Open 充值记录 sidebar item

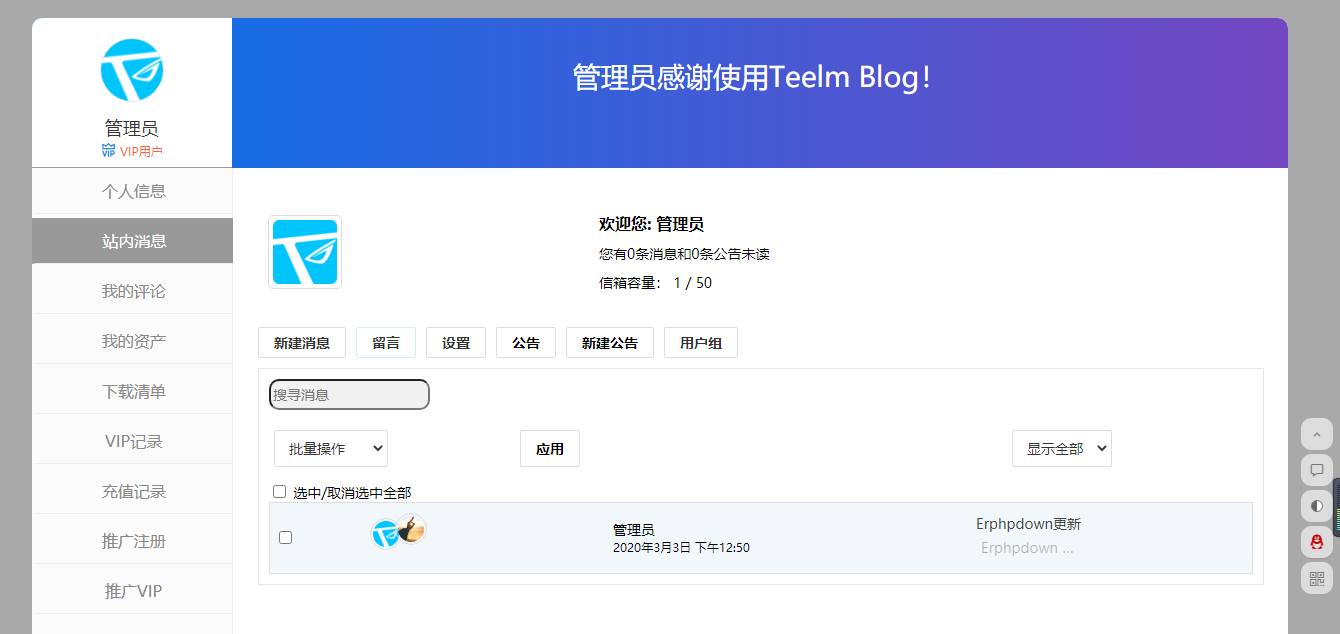tap(133, 491)
